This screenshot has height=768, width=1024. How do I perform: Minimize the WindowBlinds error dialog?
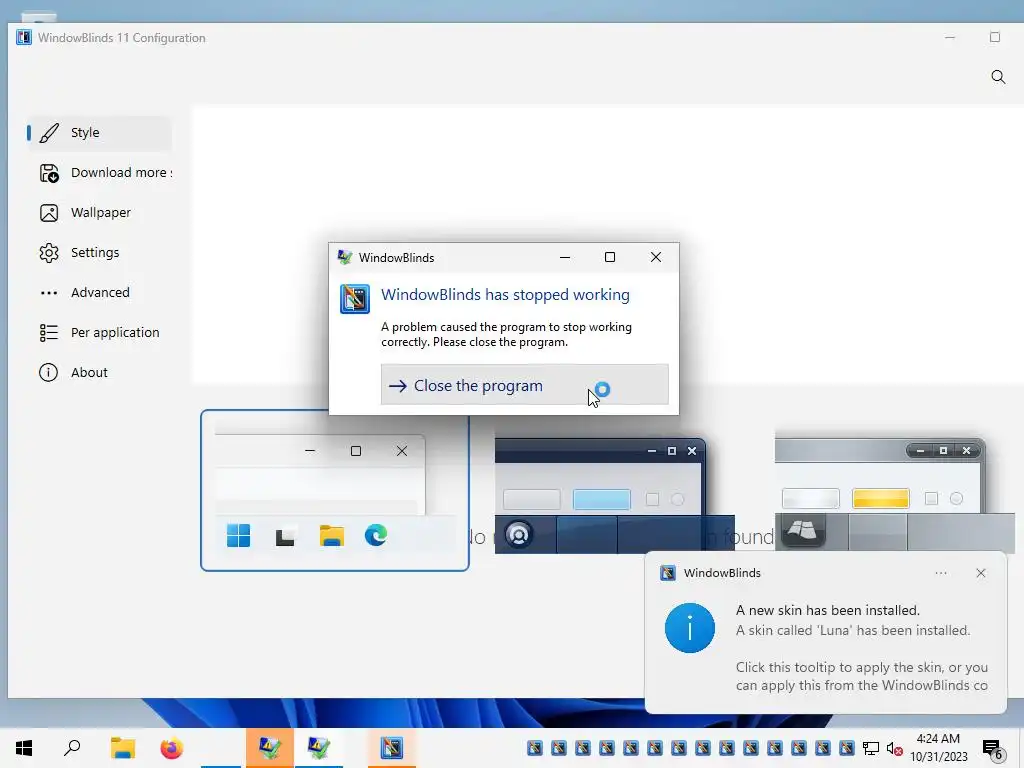click(x=565, y=257)
